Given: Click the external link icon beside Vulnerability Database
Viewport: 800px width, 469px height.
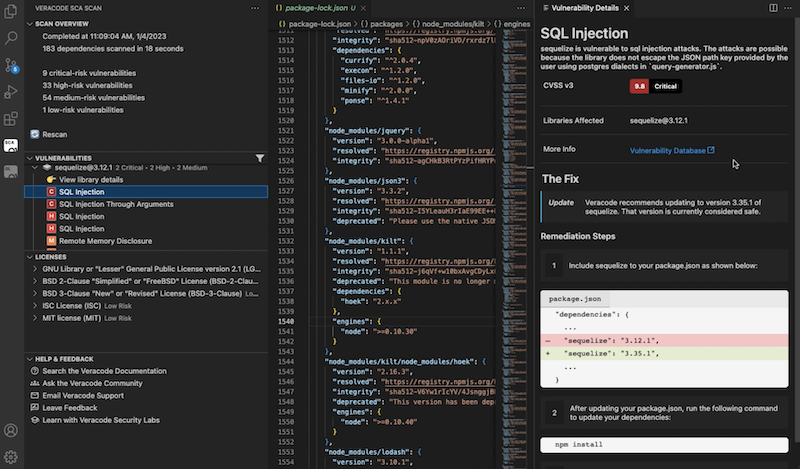Looking at the screenshot, I should 711,150.
